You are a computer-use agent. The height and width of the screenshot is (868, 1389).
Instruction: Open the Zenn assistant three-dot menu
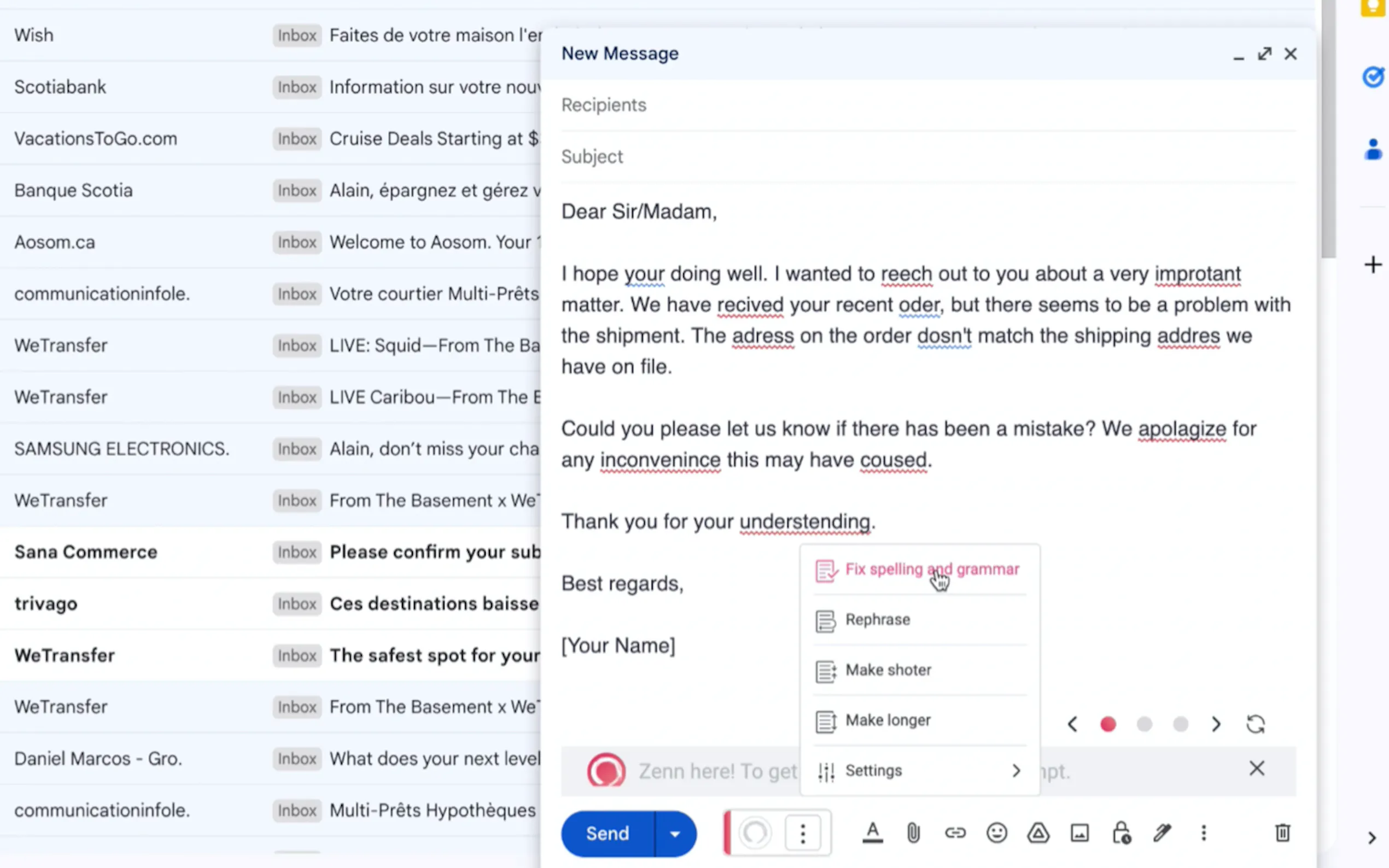pyautogui.click(x=803, y=833)
